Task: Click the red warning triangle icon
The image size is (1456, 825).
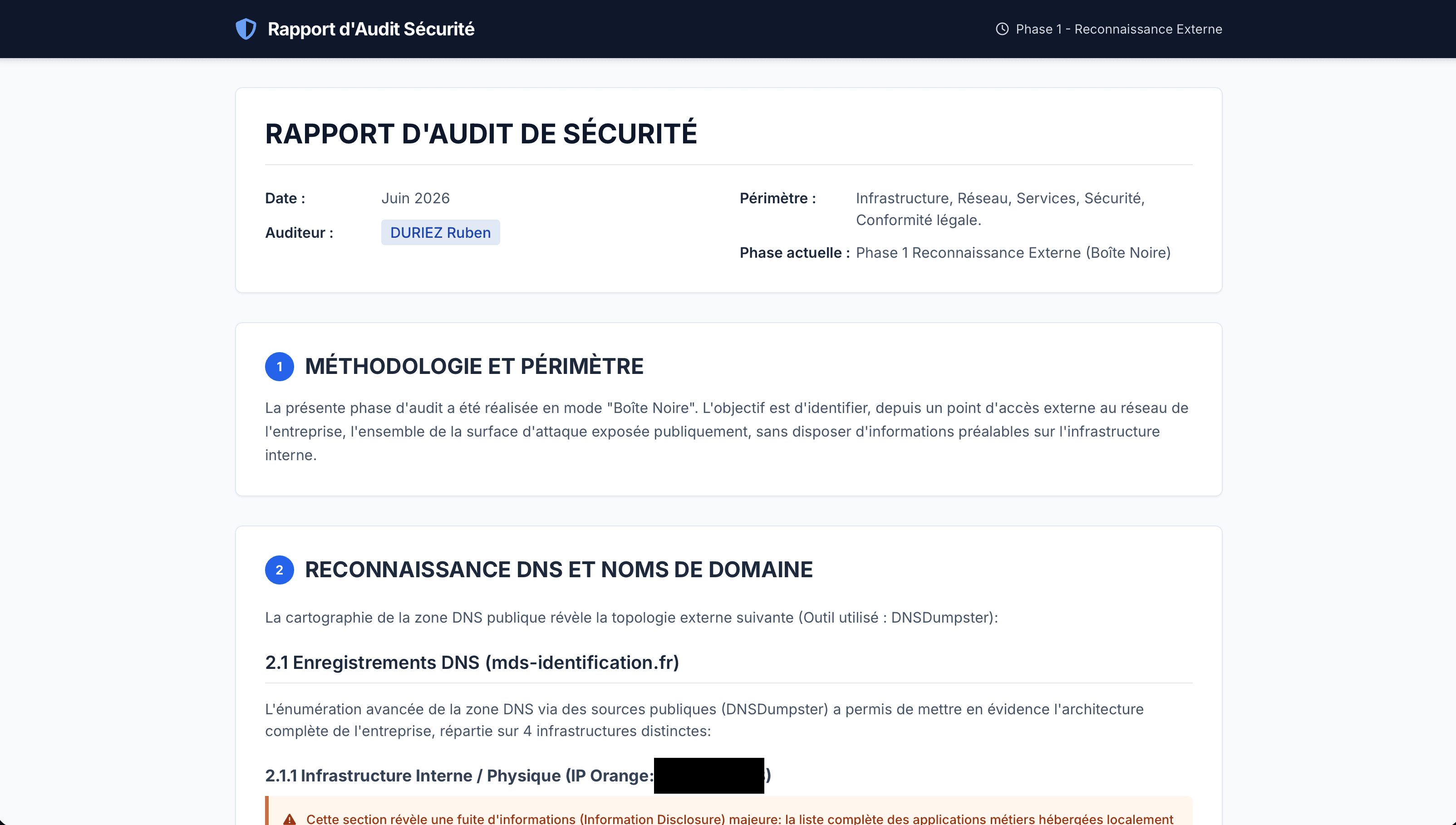Action: (290, 819)
